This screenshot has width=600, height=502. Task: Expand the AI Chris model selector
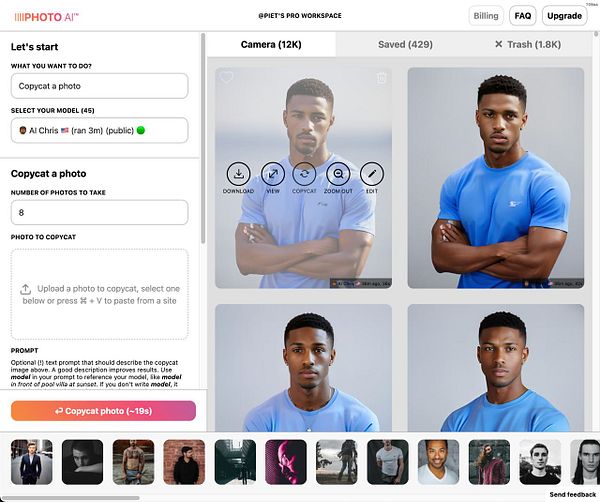[x=99, y=130]
